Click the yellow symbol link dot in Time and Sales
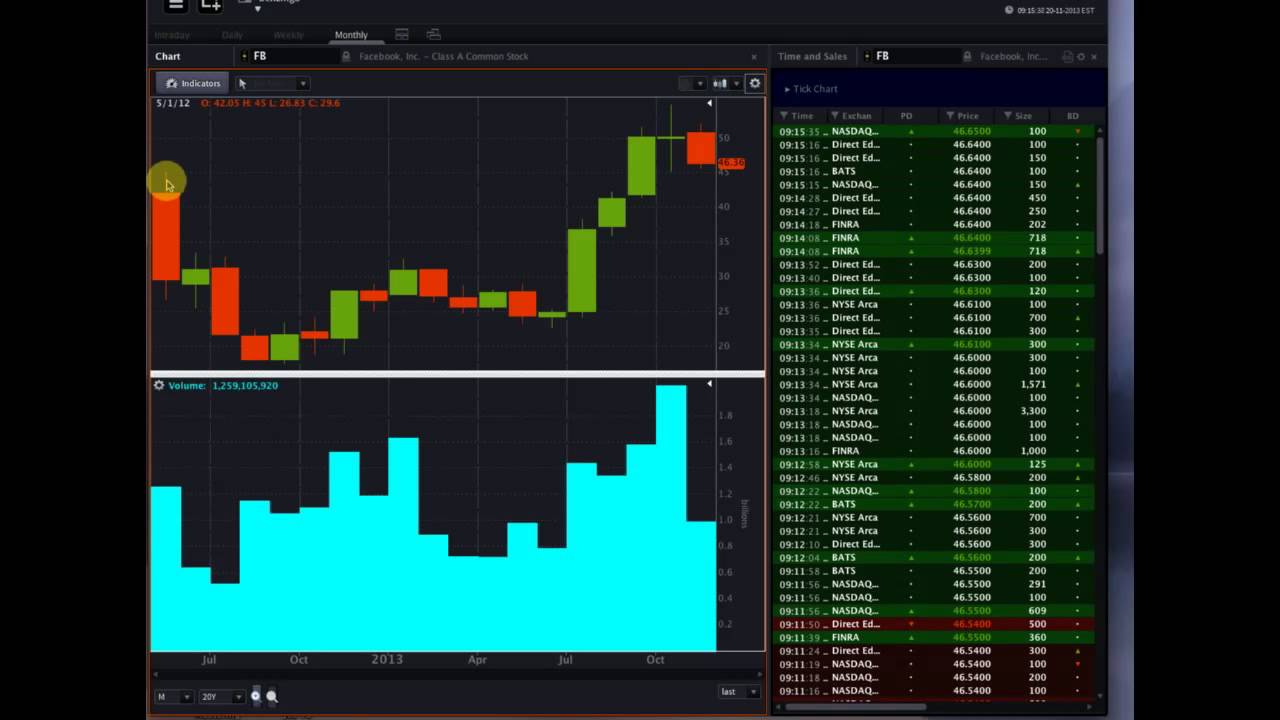This screenshot has height=720, width=1280. 867,56
